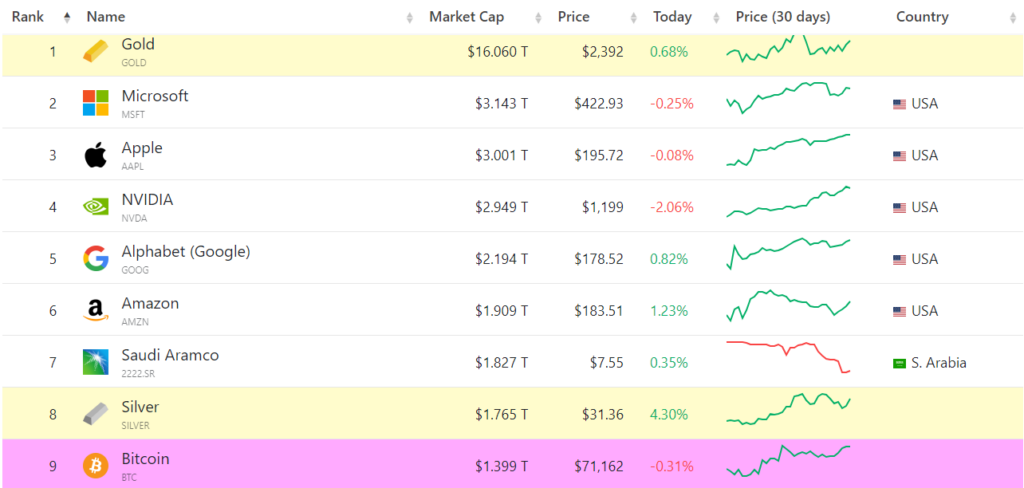Sort by Price column sort arrows
This screenshot has height=488, width=1024.
coord(633,18)
